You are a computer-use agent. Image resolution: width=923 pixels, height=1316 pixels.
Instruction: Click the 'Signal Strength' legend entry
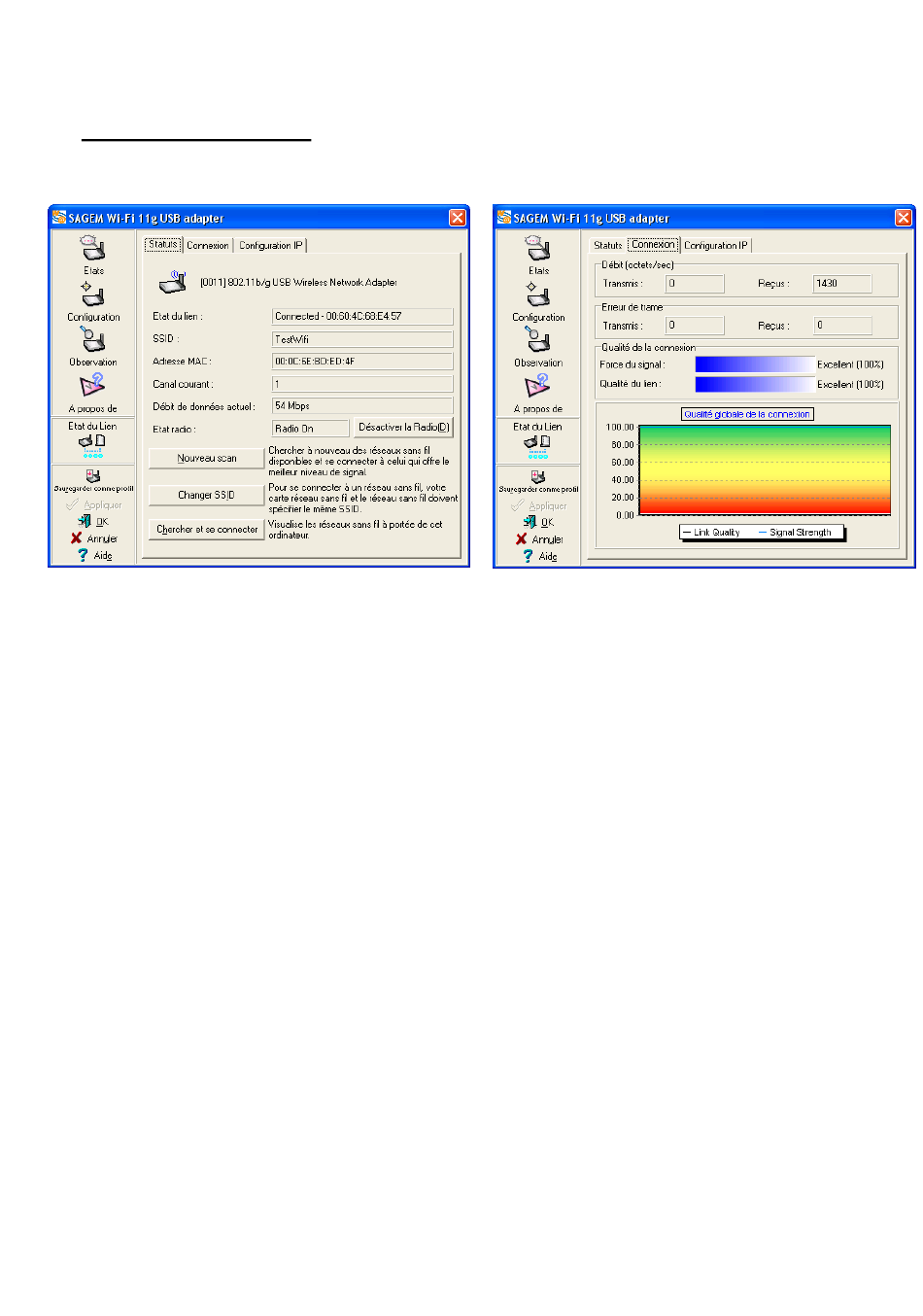coord(795,533)
